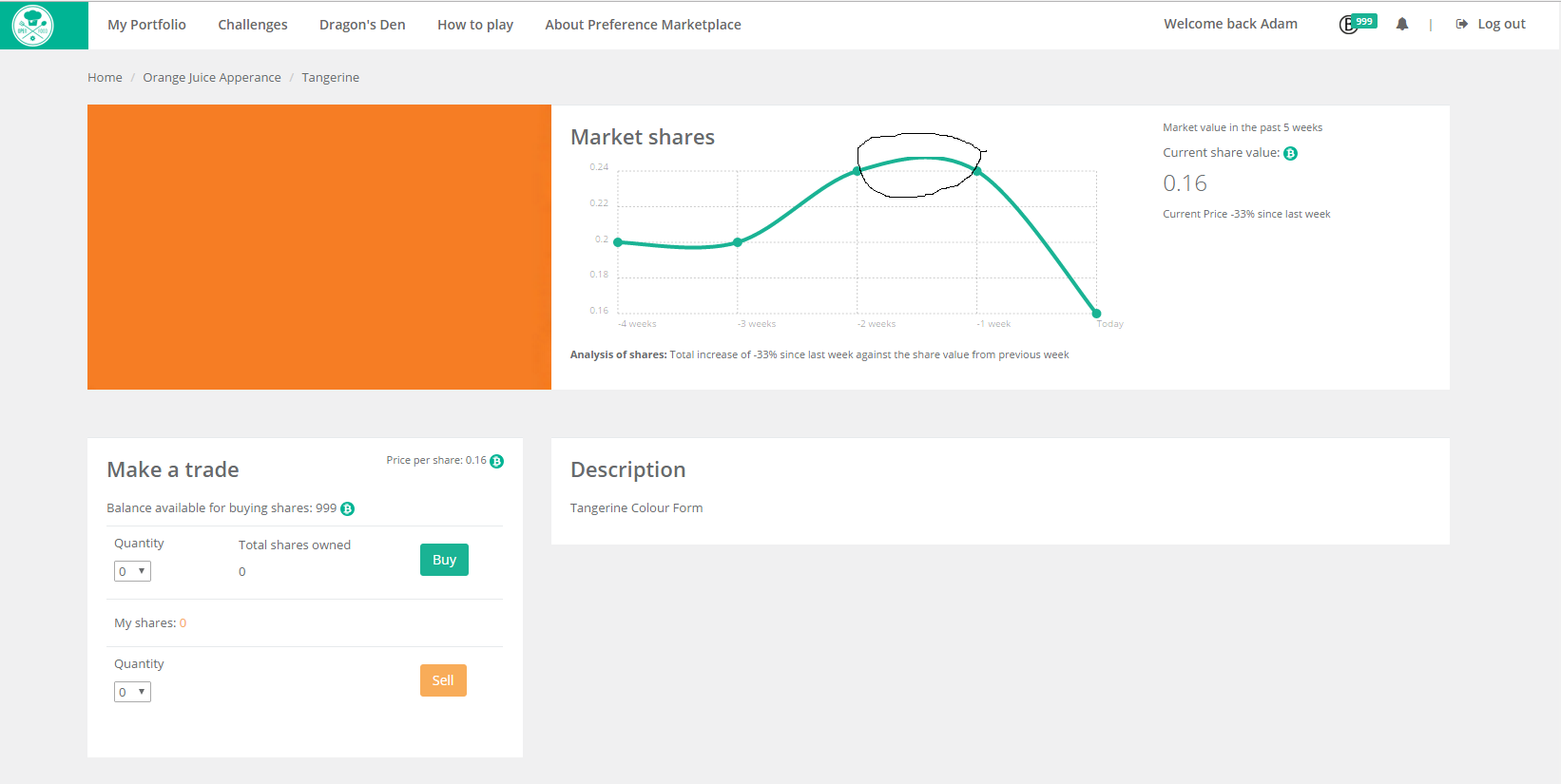Open About Preference Marketplace page

tap(643, 25)
